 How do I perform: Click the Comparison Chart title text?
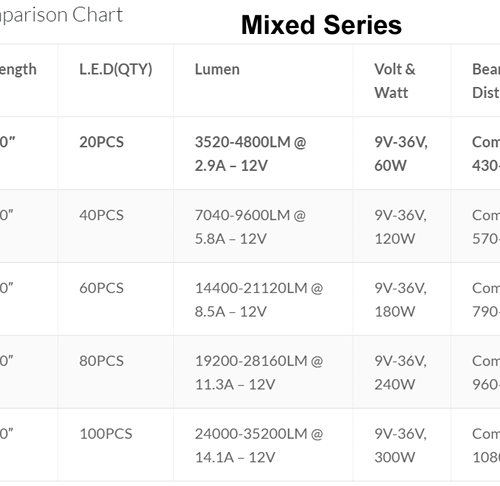[x=61, y=16]
